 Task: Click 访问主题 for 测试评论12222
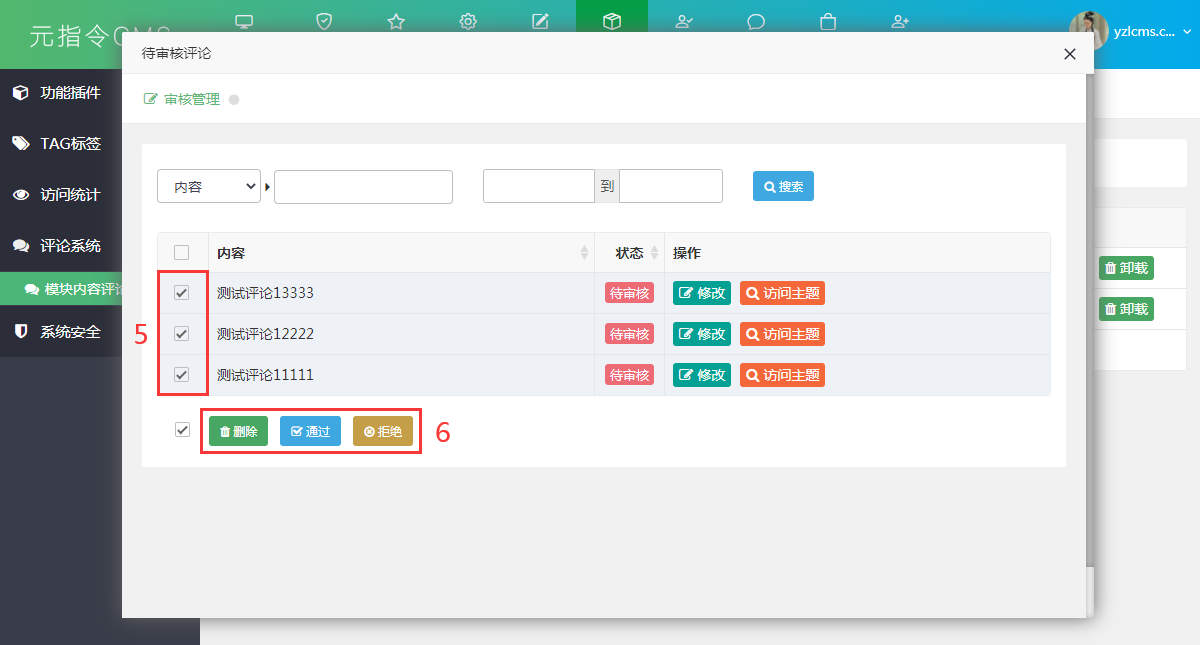tap(782, 334)
